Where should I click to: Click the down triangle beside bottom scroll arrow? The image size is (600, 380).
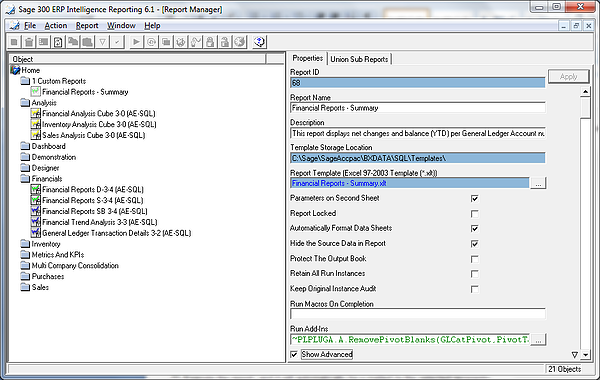pos(574,355)
